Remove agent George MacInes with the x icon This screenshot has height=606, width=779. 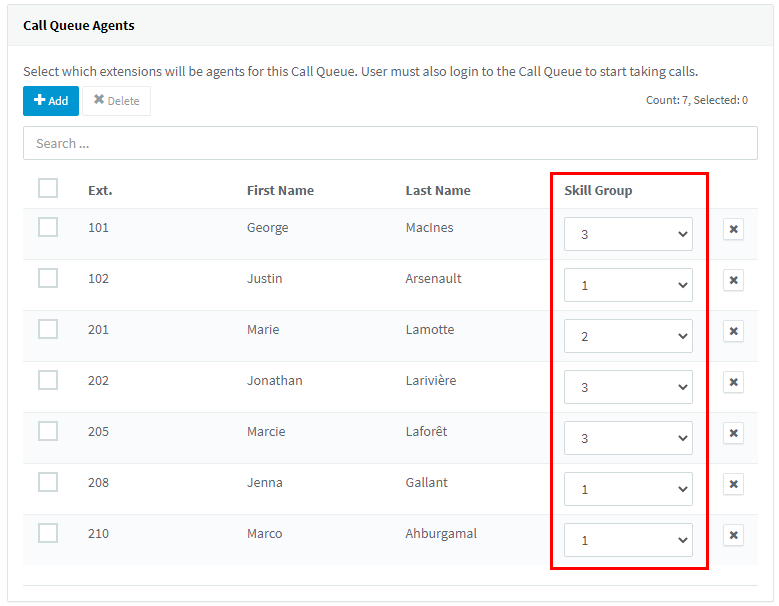tap(733, 229)
